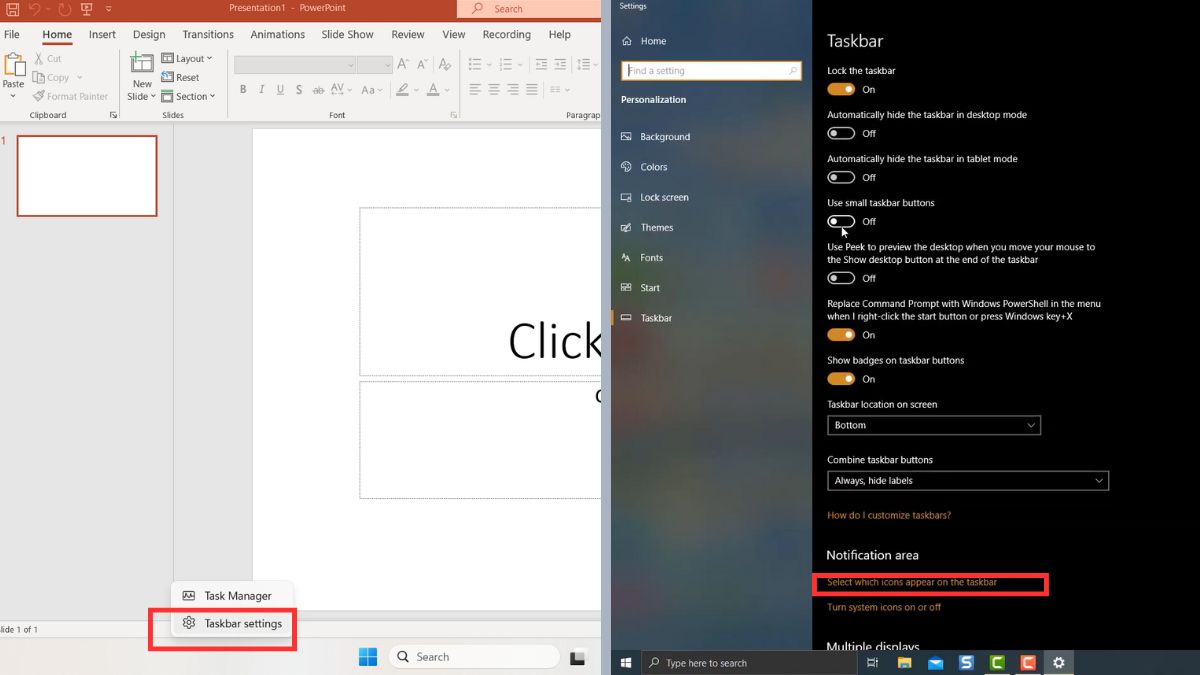This screenshot has width=1200, height=675.
Task: Open the font name combo box
Action: click(x=295, y=64)
